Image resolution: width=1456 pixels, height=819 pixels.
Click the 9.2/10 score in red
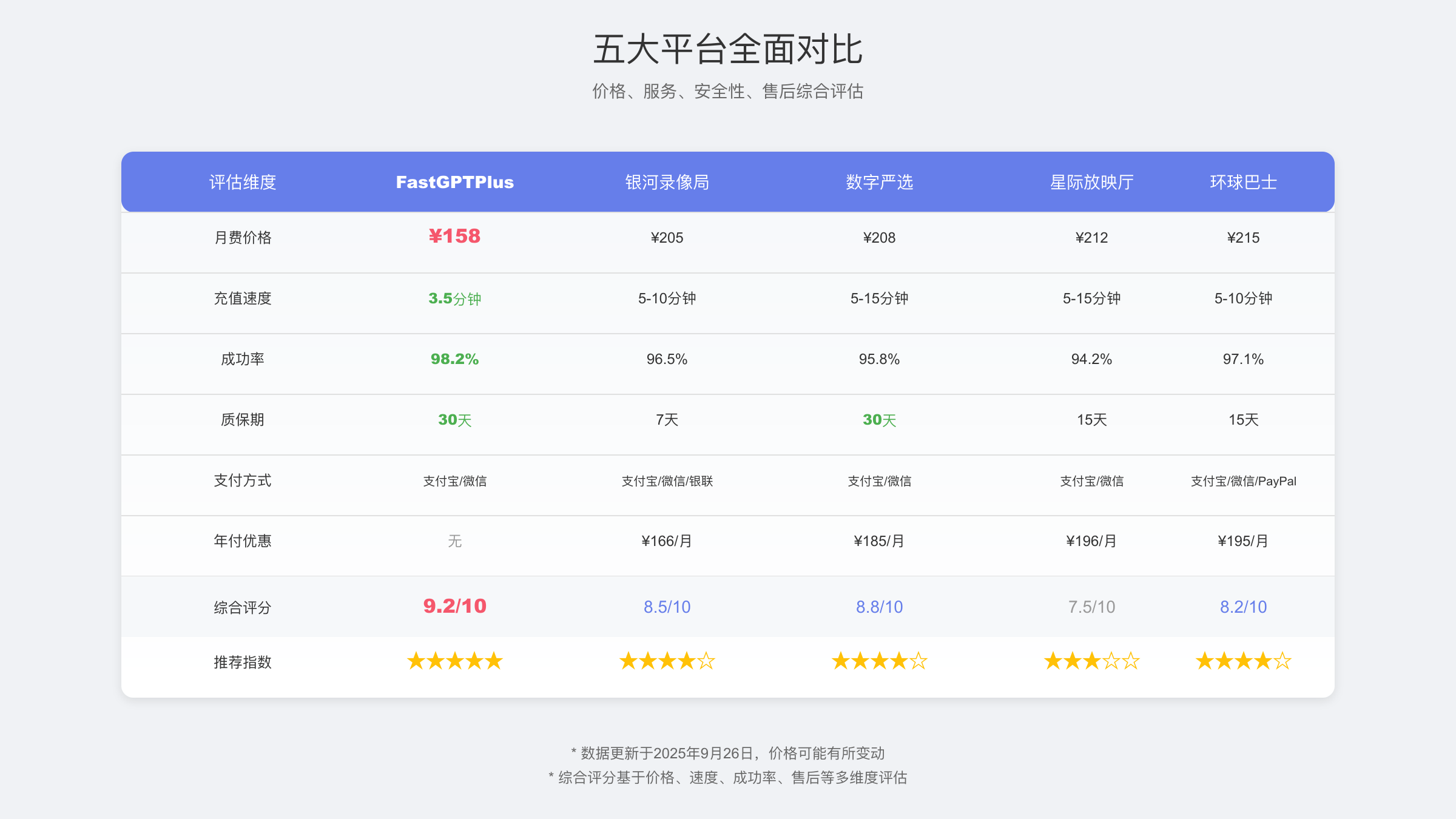coord(454,606)
